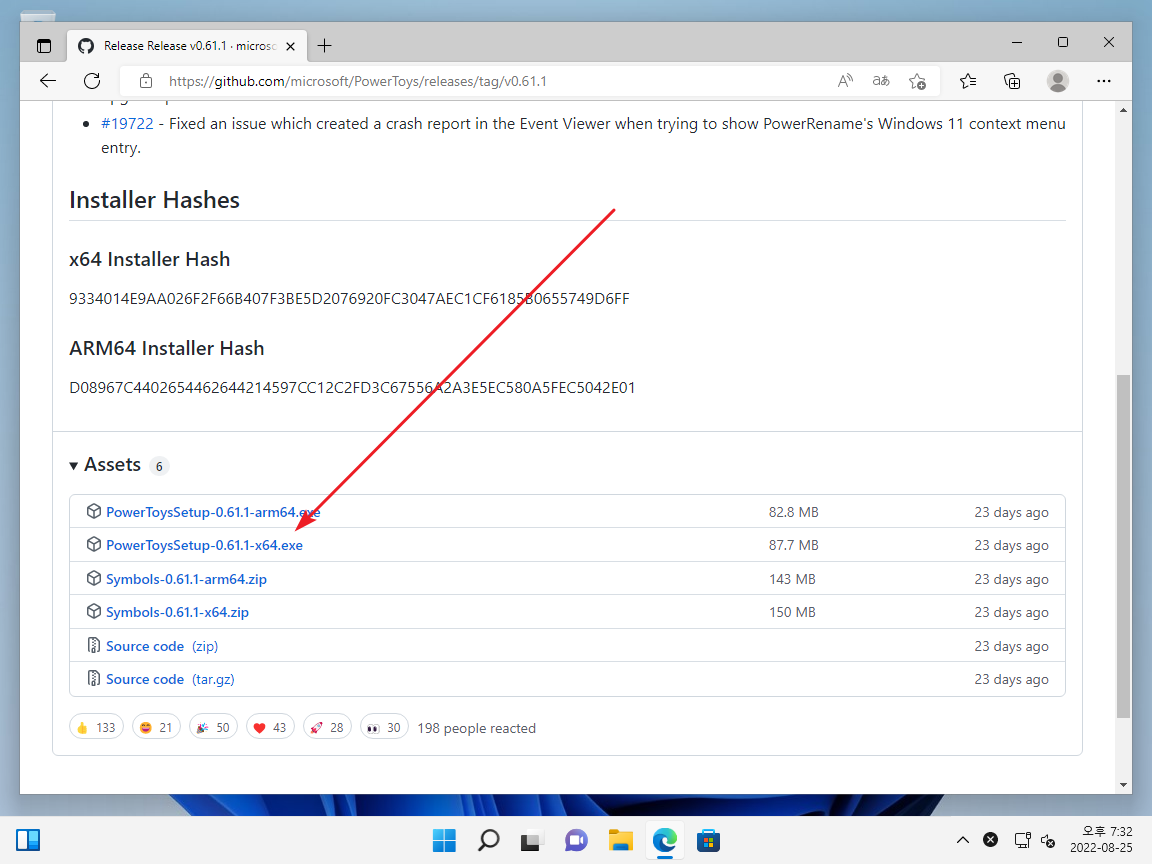
Task: Toggle the thumbs up reaction 133
Action: 96,727
